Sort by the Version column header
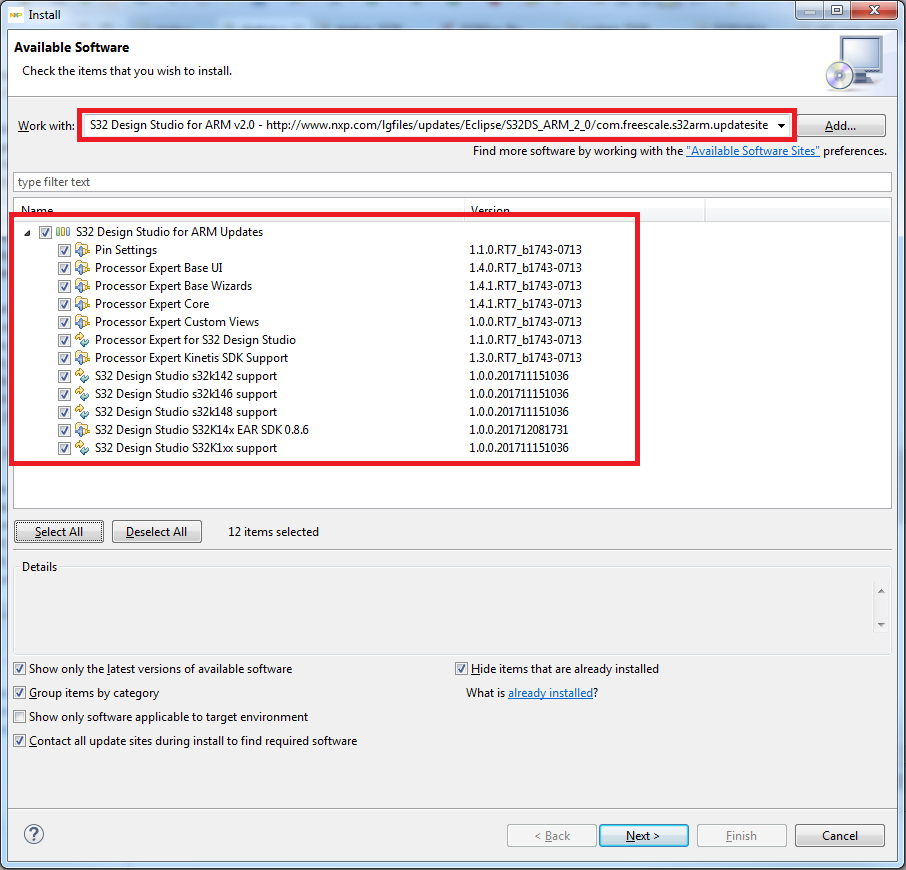This screenshot has height=870, width=906. tap(584, 209)
